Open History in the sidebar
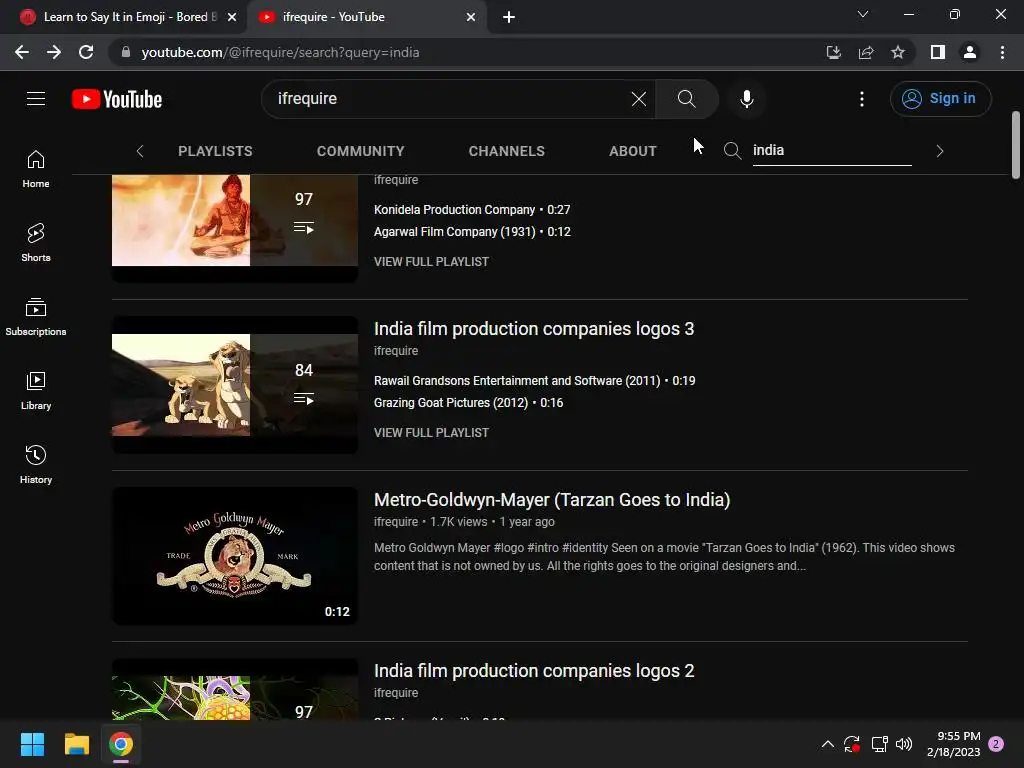Viewport: 1024px width, 768px height. tap(36, 464)
